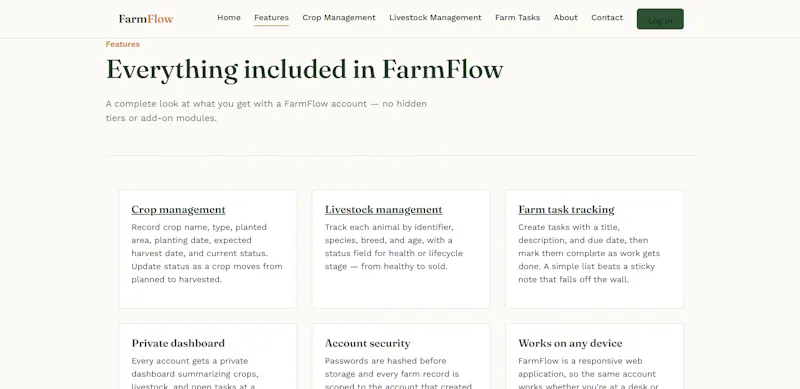Screen dimensions: 800x389
Task: Click the Log in button
Action: (660, 19)
